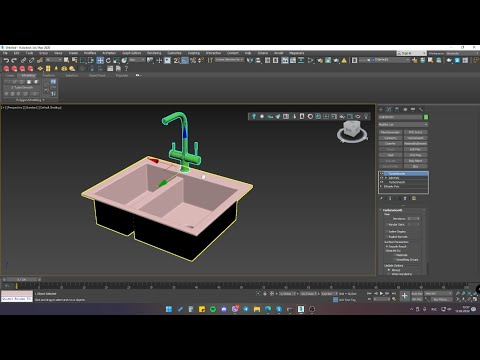Screen dimensions: 480x360
Task: Activate the Unlink Selection tool
Action: click(32, 60)
